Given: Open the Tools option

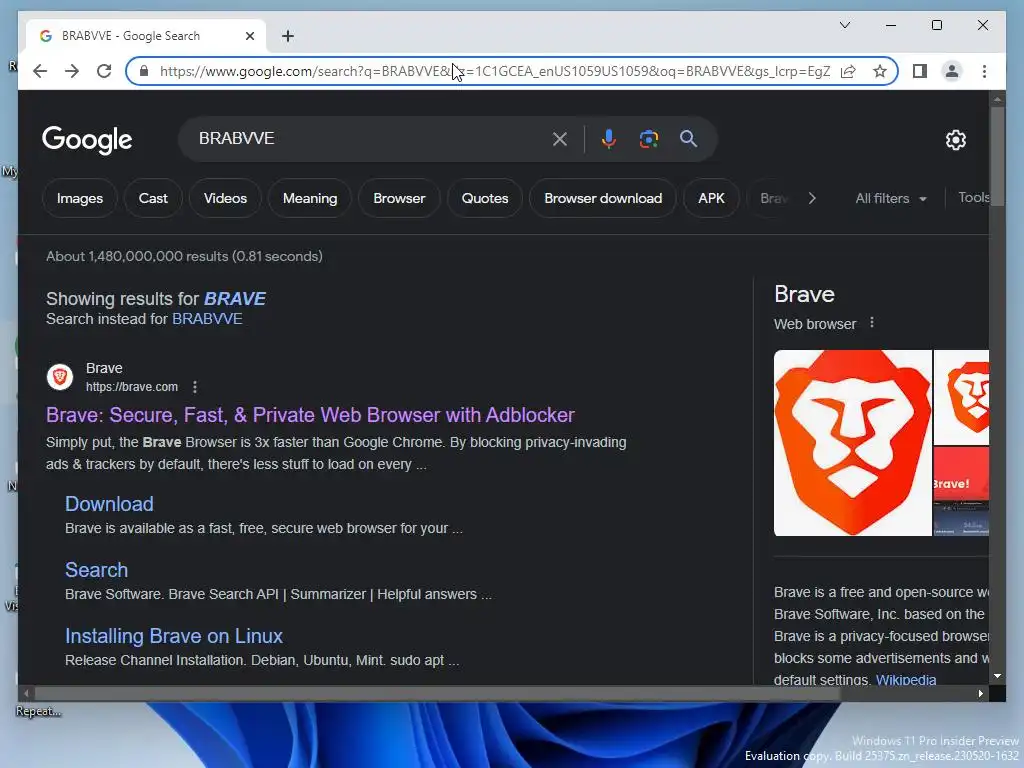Looking at the screenshot, I should pyautogui.click(x=973, y=198).
